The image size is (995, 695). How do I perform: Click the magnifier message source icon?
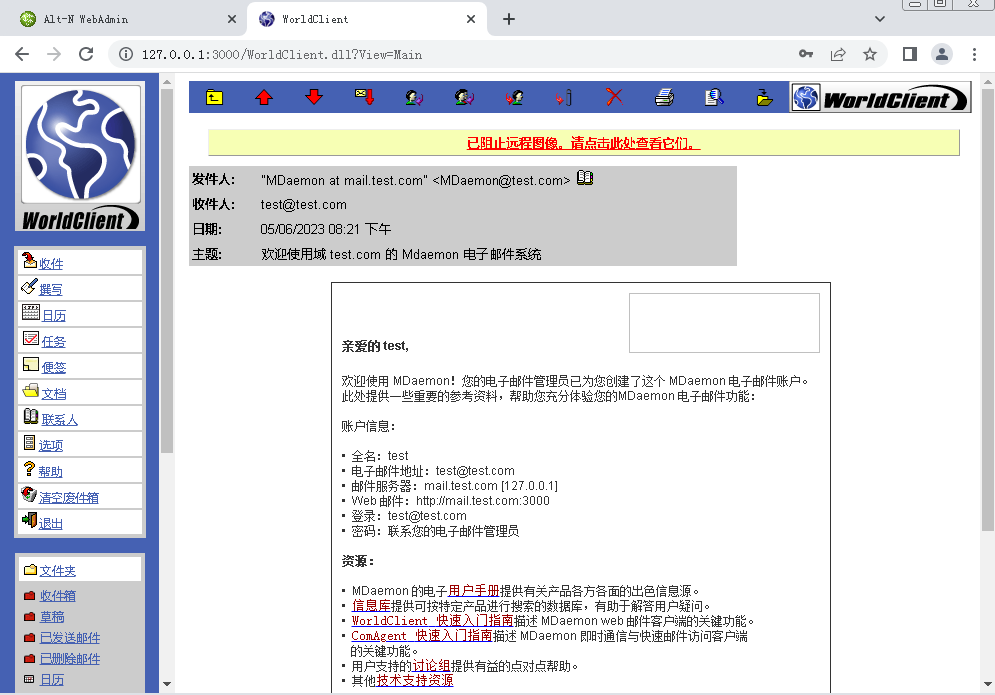click(715, 97)
